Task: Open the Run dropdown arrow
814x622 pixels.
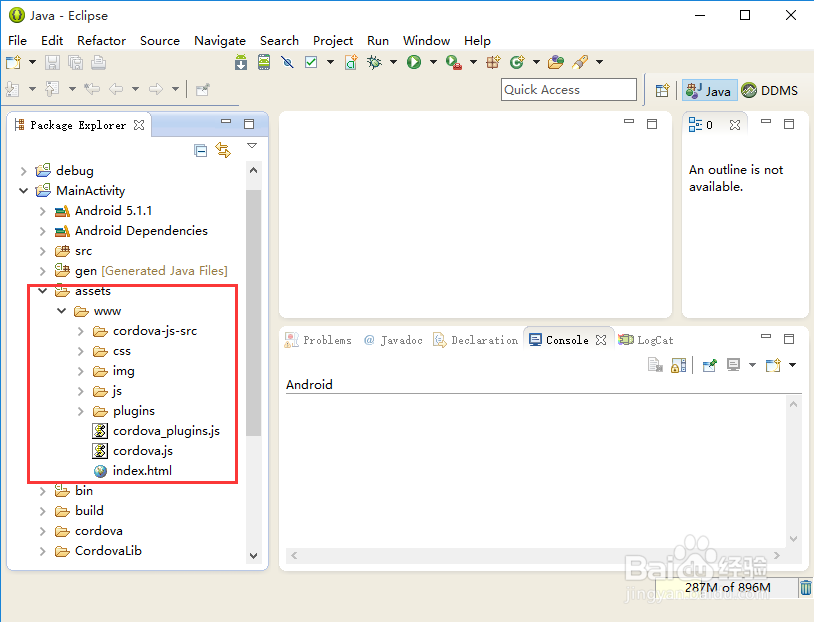Action: tap(433, 62)
